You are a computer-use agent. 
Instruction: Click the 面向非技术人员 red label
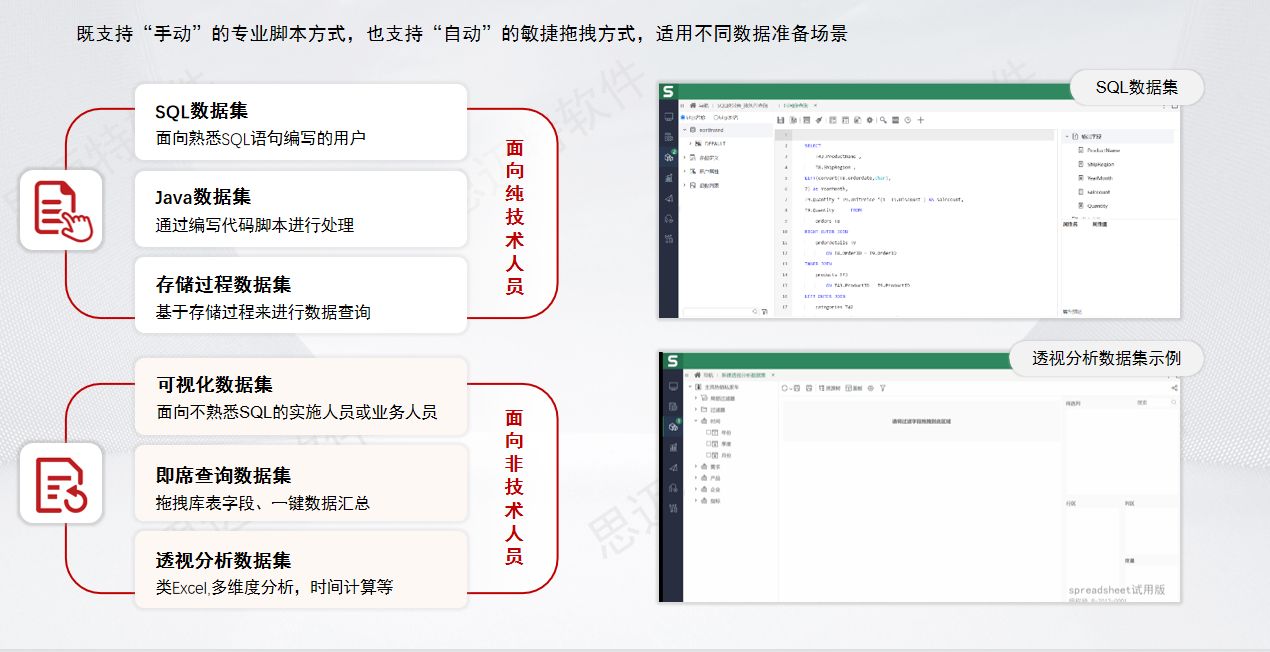click(514, 487)
